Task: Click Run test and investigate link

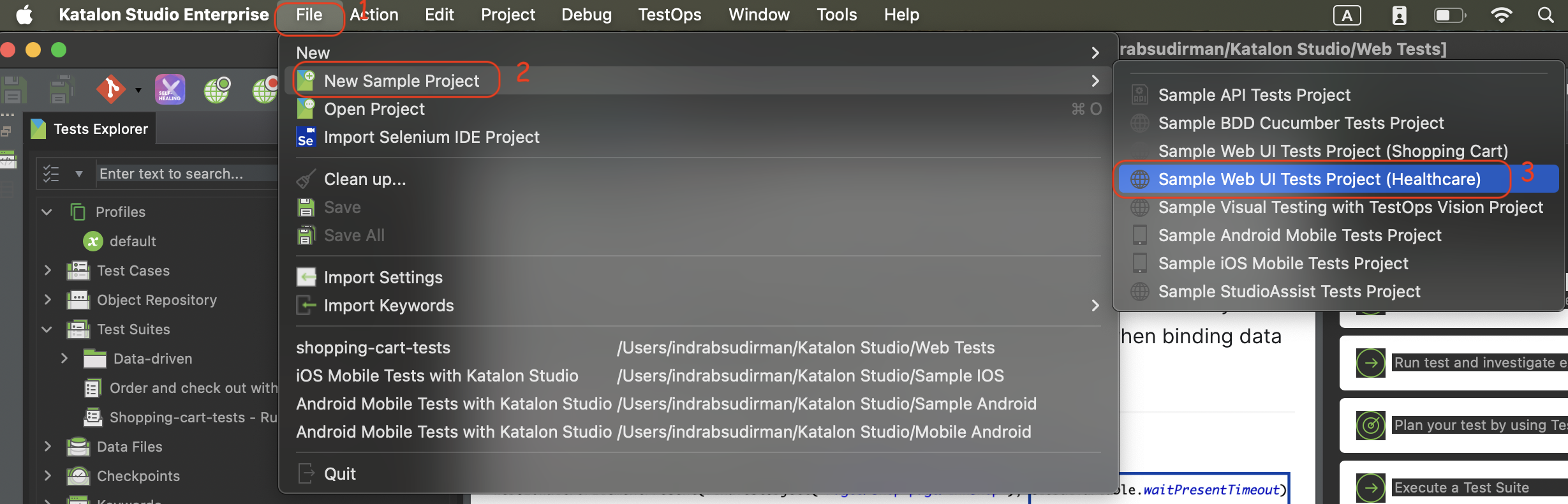Action: (x=1480, y=363)
